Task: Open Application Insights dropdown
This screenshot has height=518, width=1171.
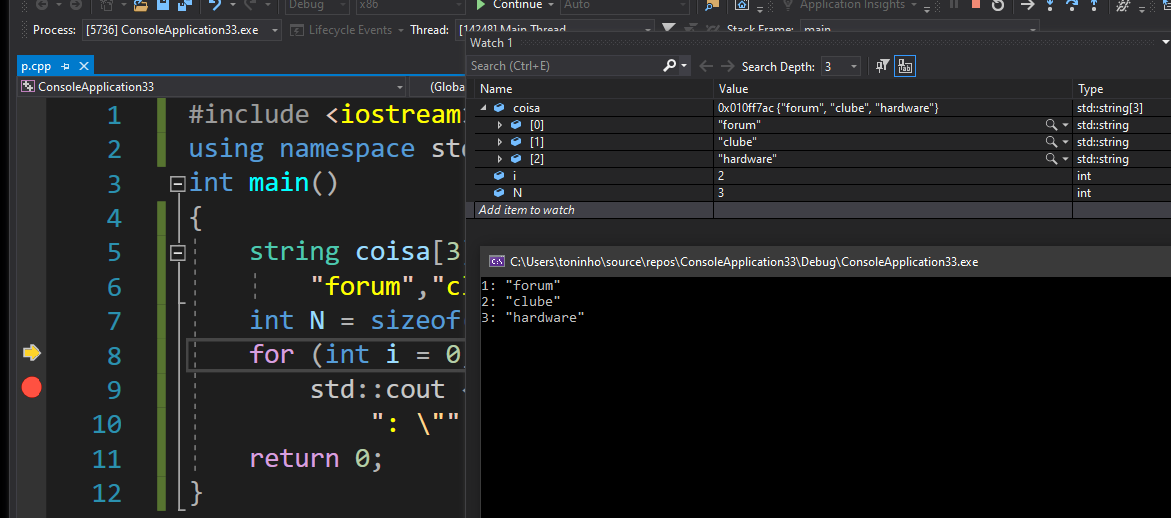Action: click(x=913, y=4)
